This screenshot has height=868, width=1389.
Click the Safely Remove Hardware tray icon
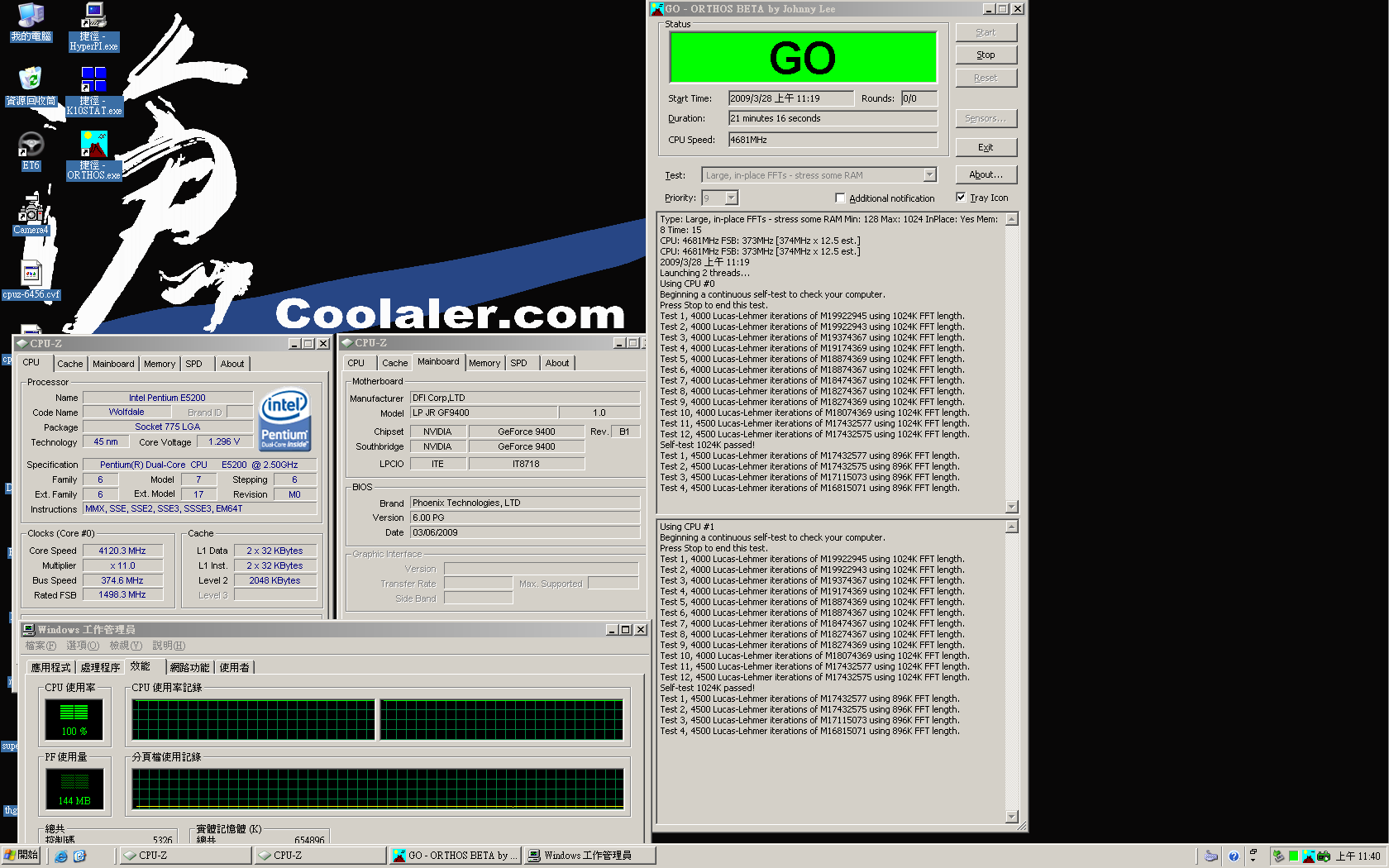[1278, 856]
